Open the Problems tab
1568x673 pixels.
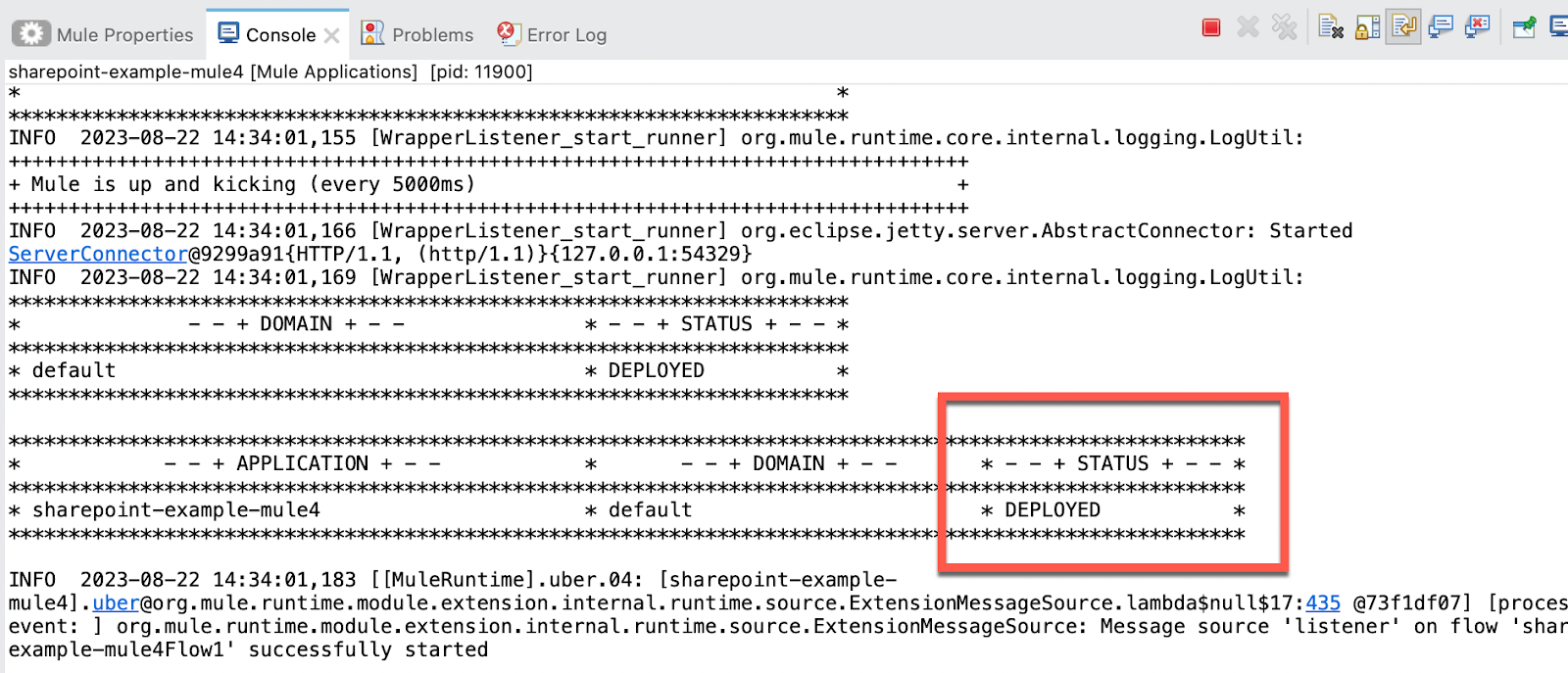coord(416,34)
